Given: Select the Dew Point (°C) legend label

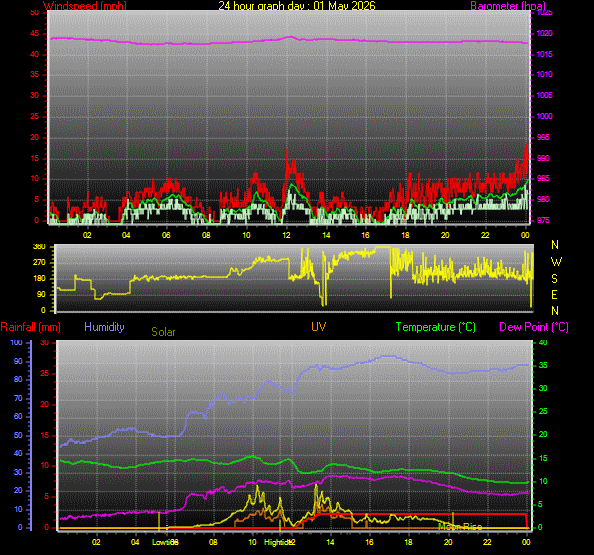Looking at the screenshot, I should click(x=534, y=327).
